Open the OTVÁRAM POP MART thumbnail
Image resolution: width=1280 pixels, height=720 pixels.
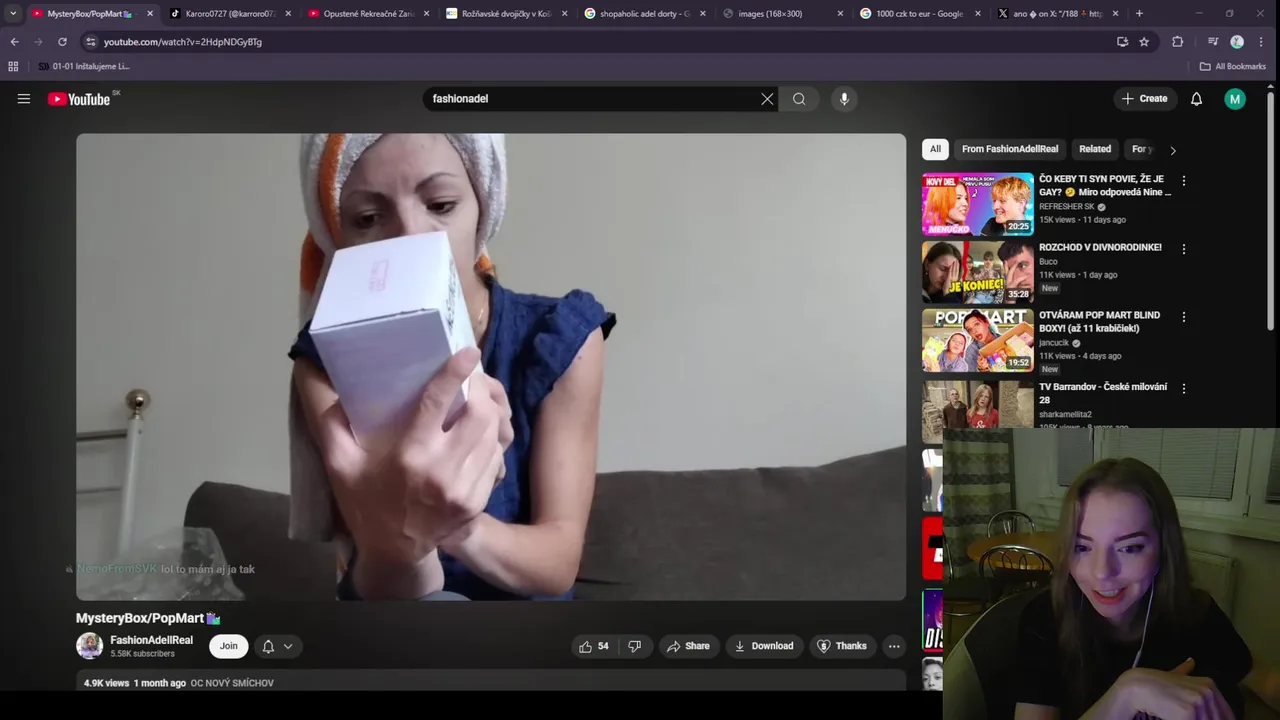[x=977, y=340]
